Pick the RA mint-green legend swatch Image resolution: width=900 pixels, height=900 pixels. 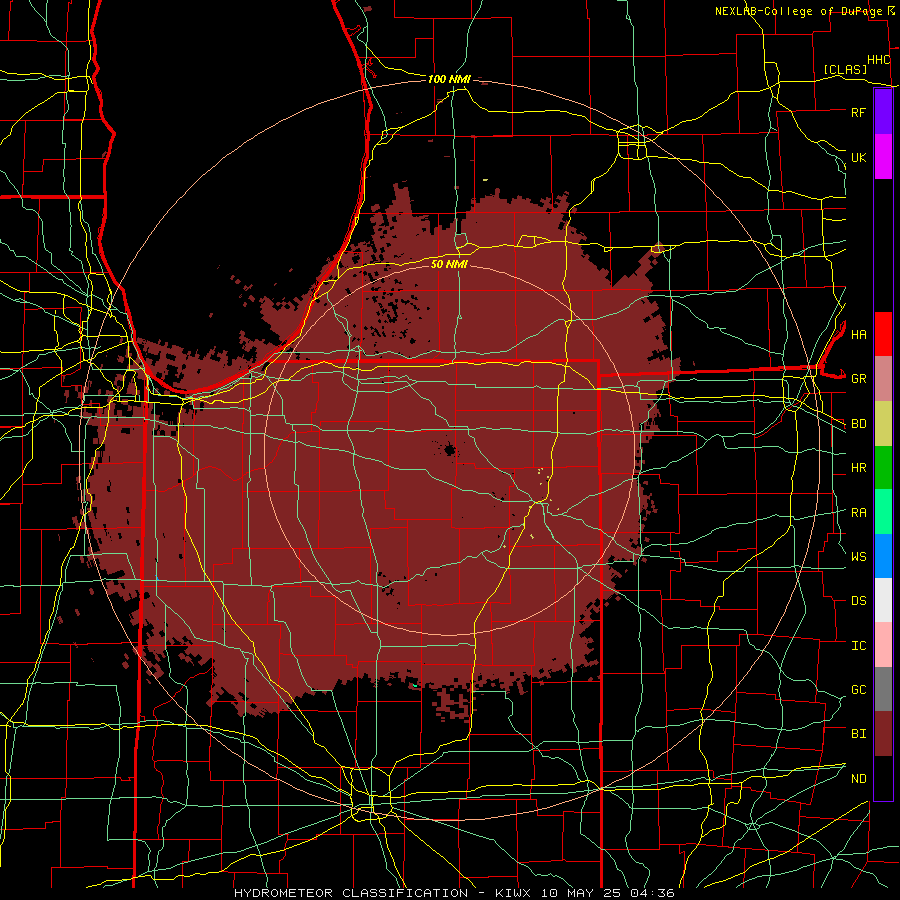[x=883, y=512]
